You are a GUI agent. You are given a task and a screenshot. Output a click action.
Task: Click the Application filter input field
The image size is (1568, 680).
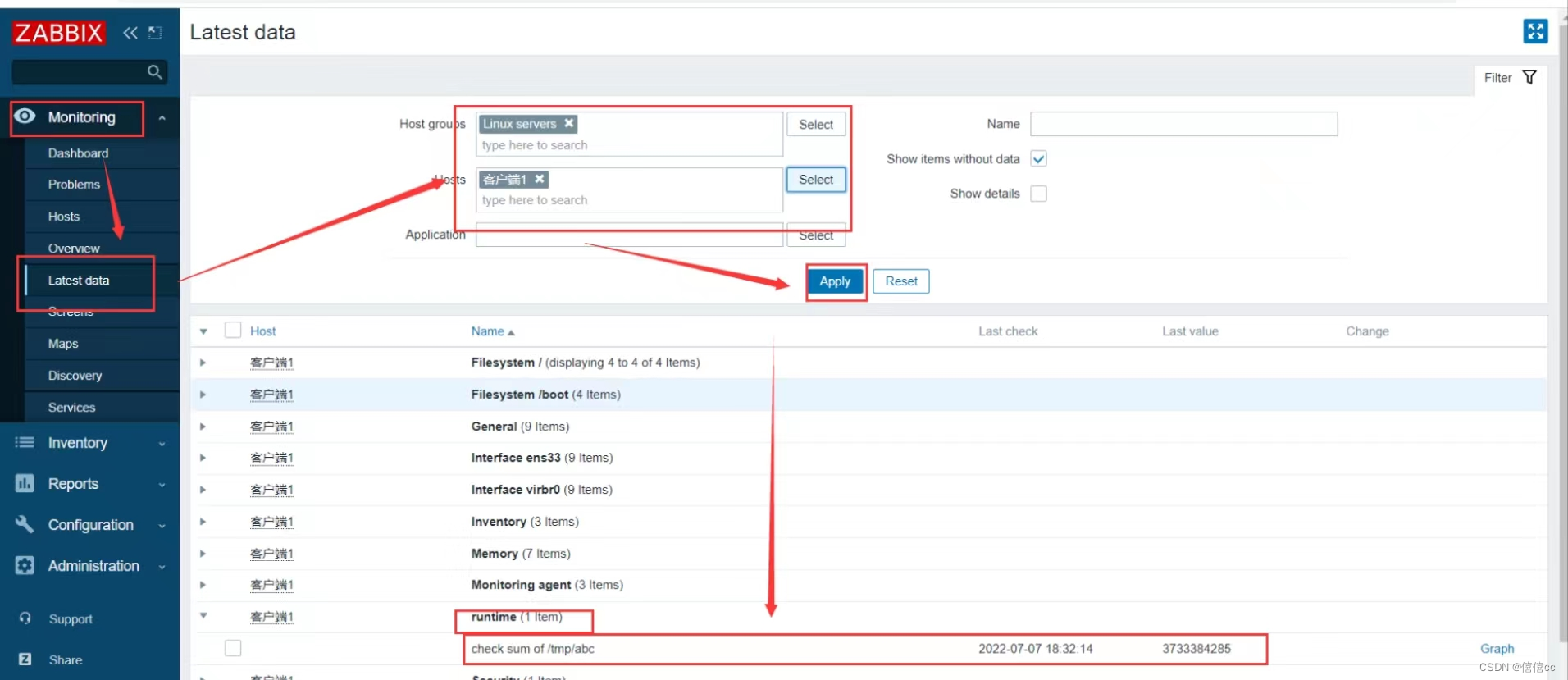629,235
